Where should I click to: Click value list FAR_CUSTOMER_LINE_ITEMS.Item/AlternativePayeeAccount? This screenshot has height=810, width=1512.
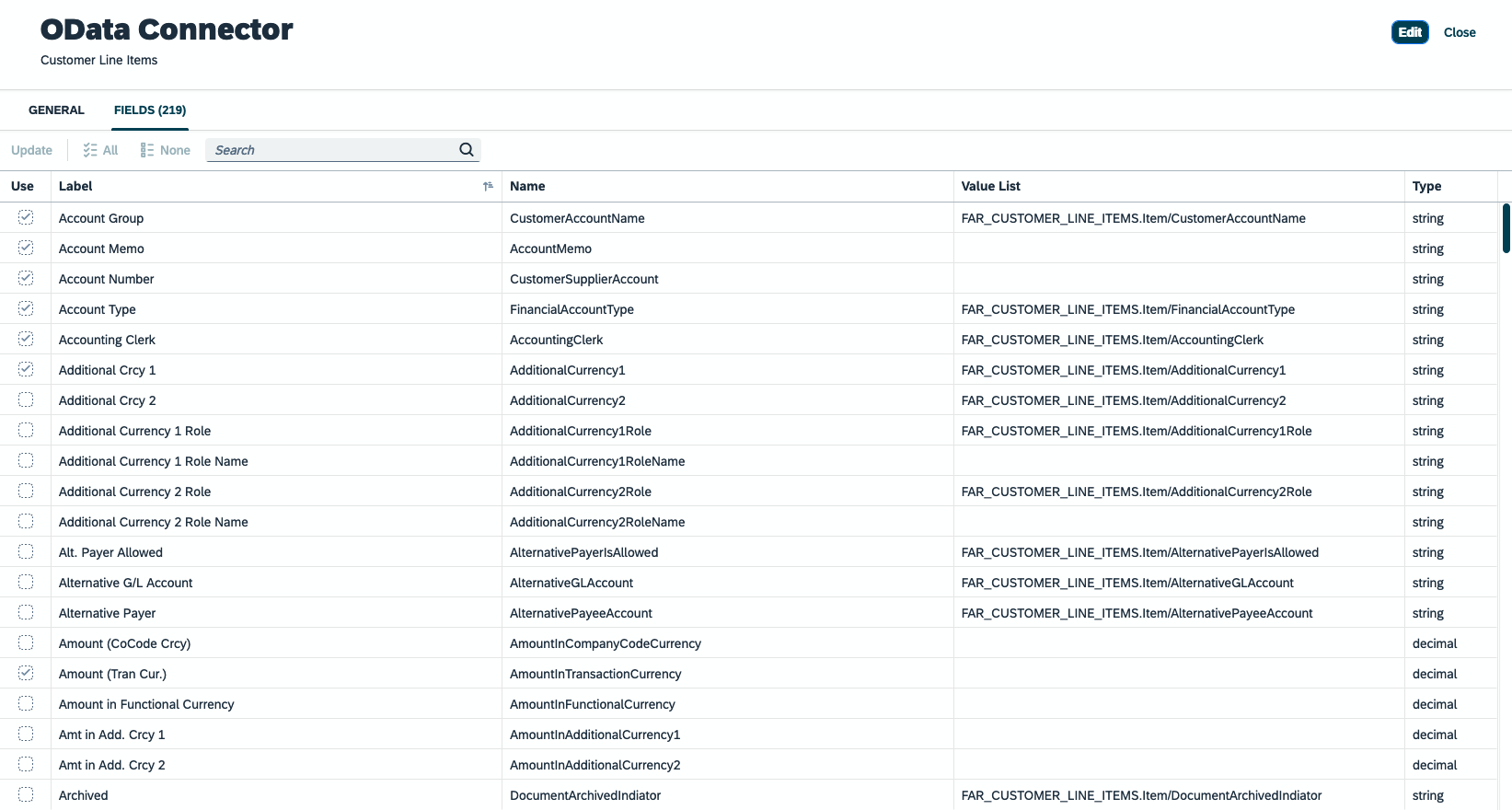click(1137, 613)
